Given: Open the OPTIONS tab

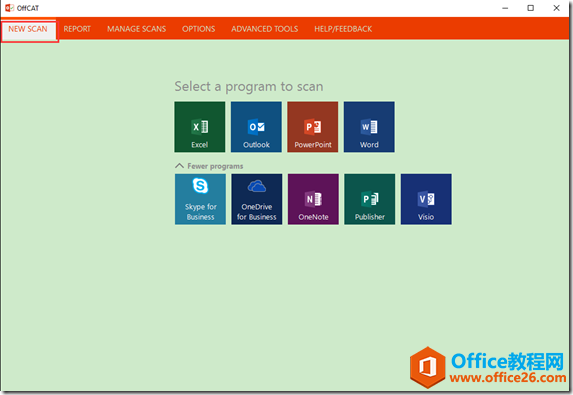Looking at the screenshot, I should (x=198, y=29).
